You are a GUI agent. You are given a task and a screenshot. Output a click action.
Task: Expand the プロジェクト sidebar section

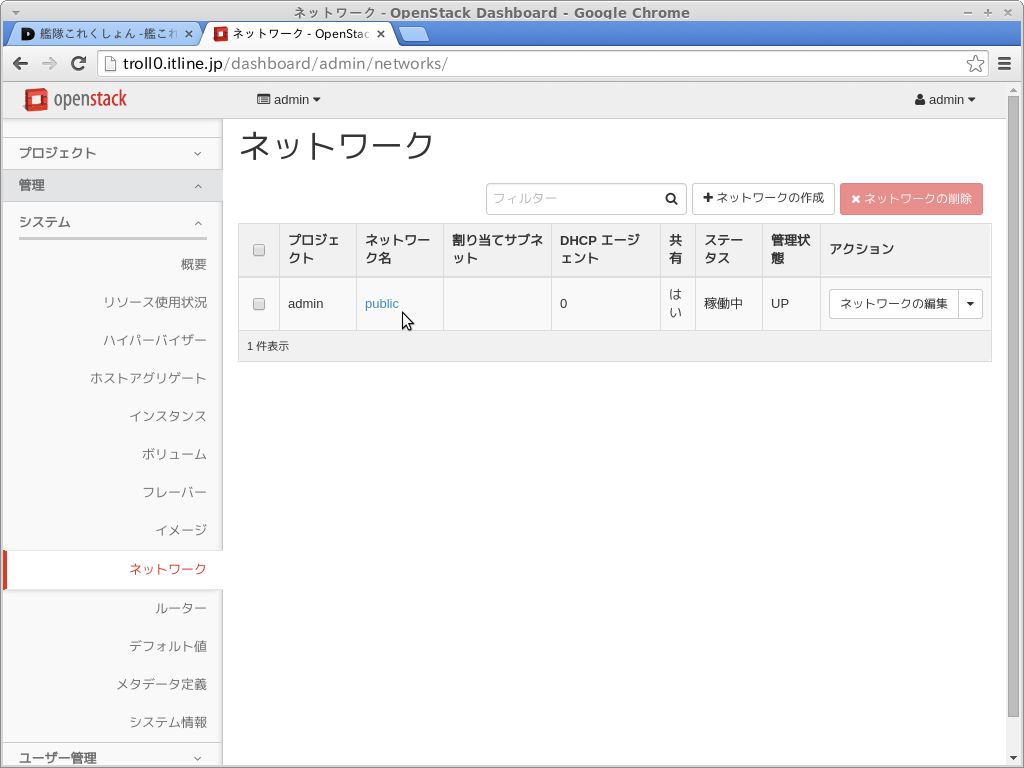[112, 153]
